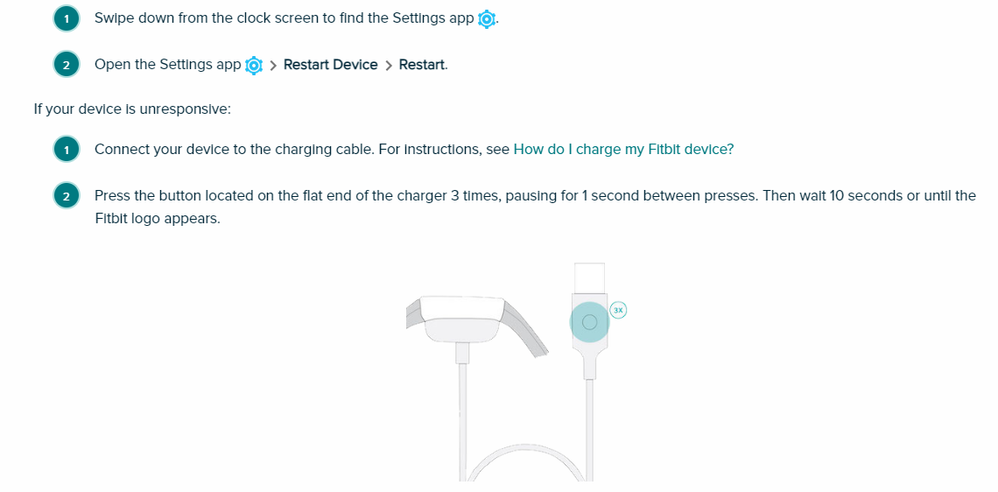Select step 2 badge beside 'Open the Settings app'
Image resolution: width=998 pixels, height=492 pixels.
pyautogui.click(x=66, y=64)
